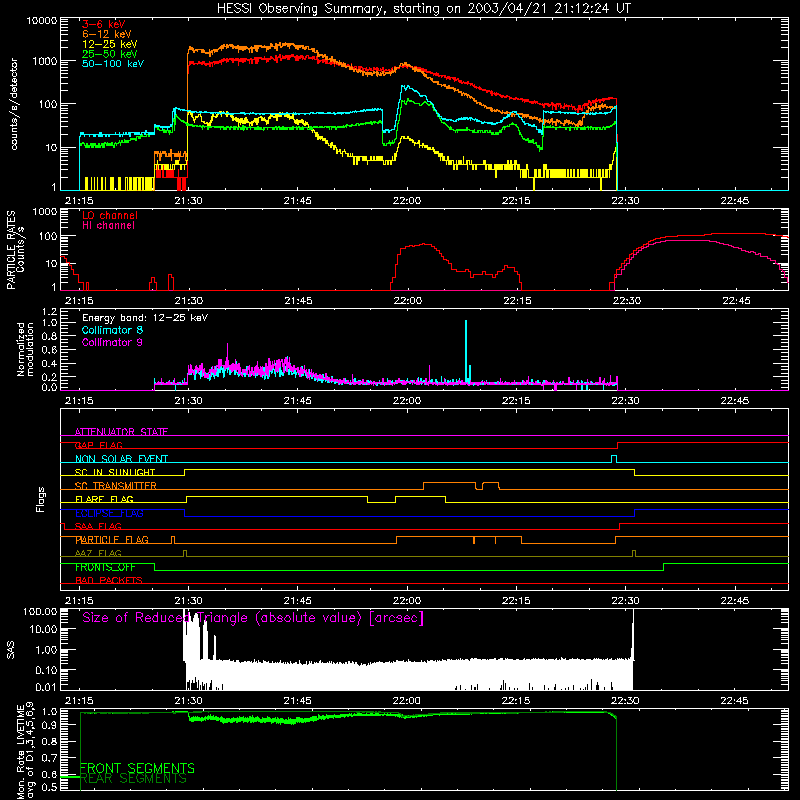The height and width of the screenshot is (800, 800).
Task: Select the 25-50 keV legend label
Action: tap(110, 54)
